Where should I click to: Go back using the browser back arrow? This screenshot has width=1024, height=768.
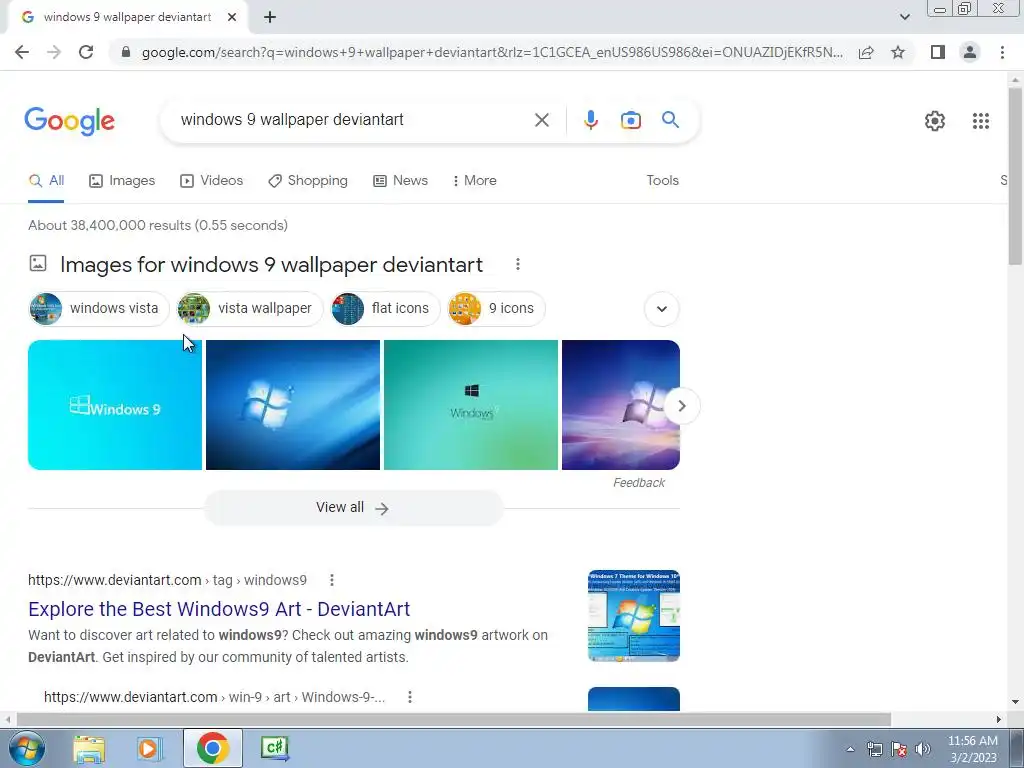[x=22, y=52]
